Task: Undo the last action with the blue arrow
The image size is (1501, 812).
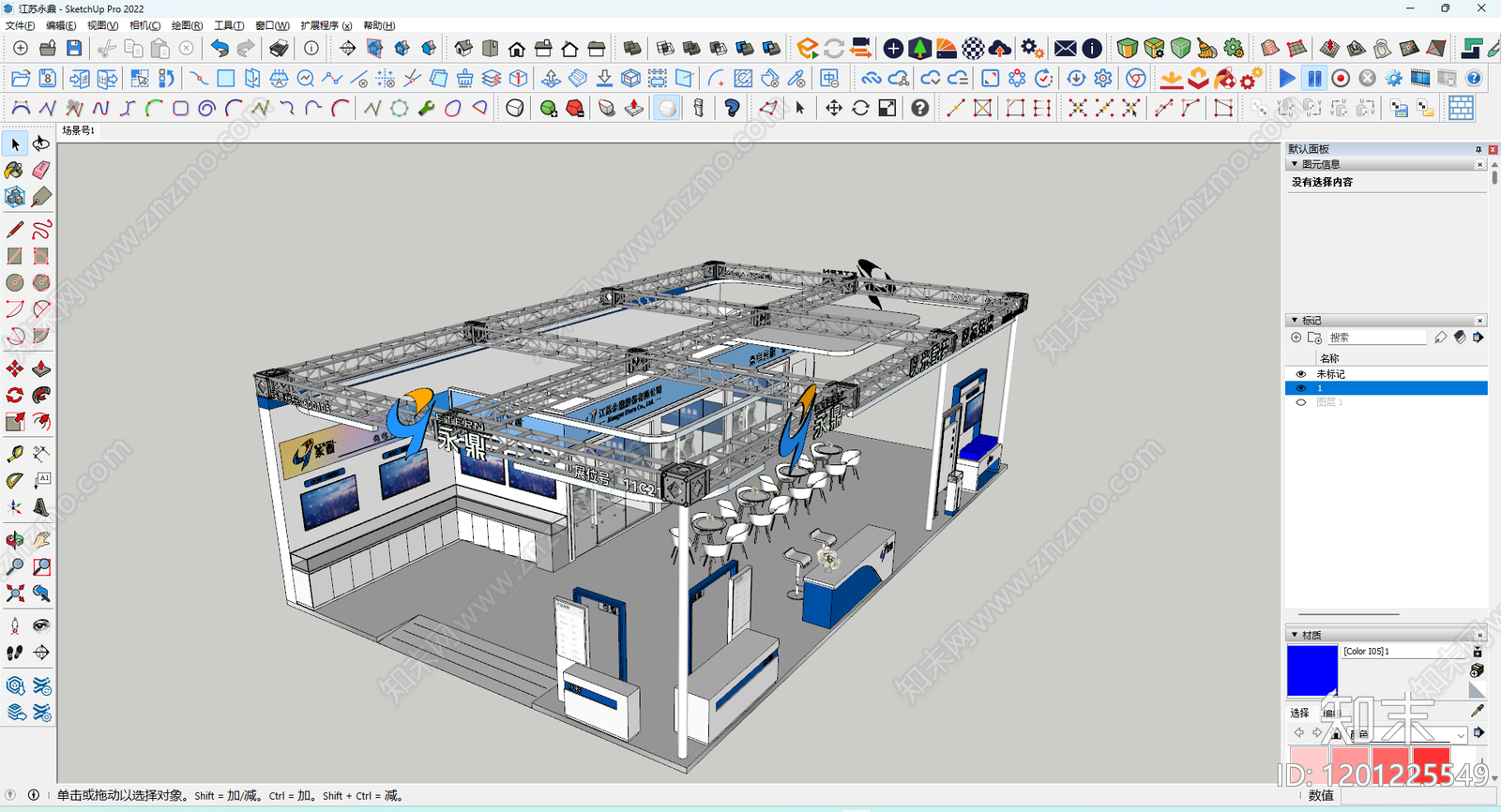Action: [x=220, y=48]
